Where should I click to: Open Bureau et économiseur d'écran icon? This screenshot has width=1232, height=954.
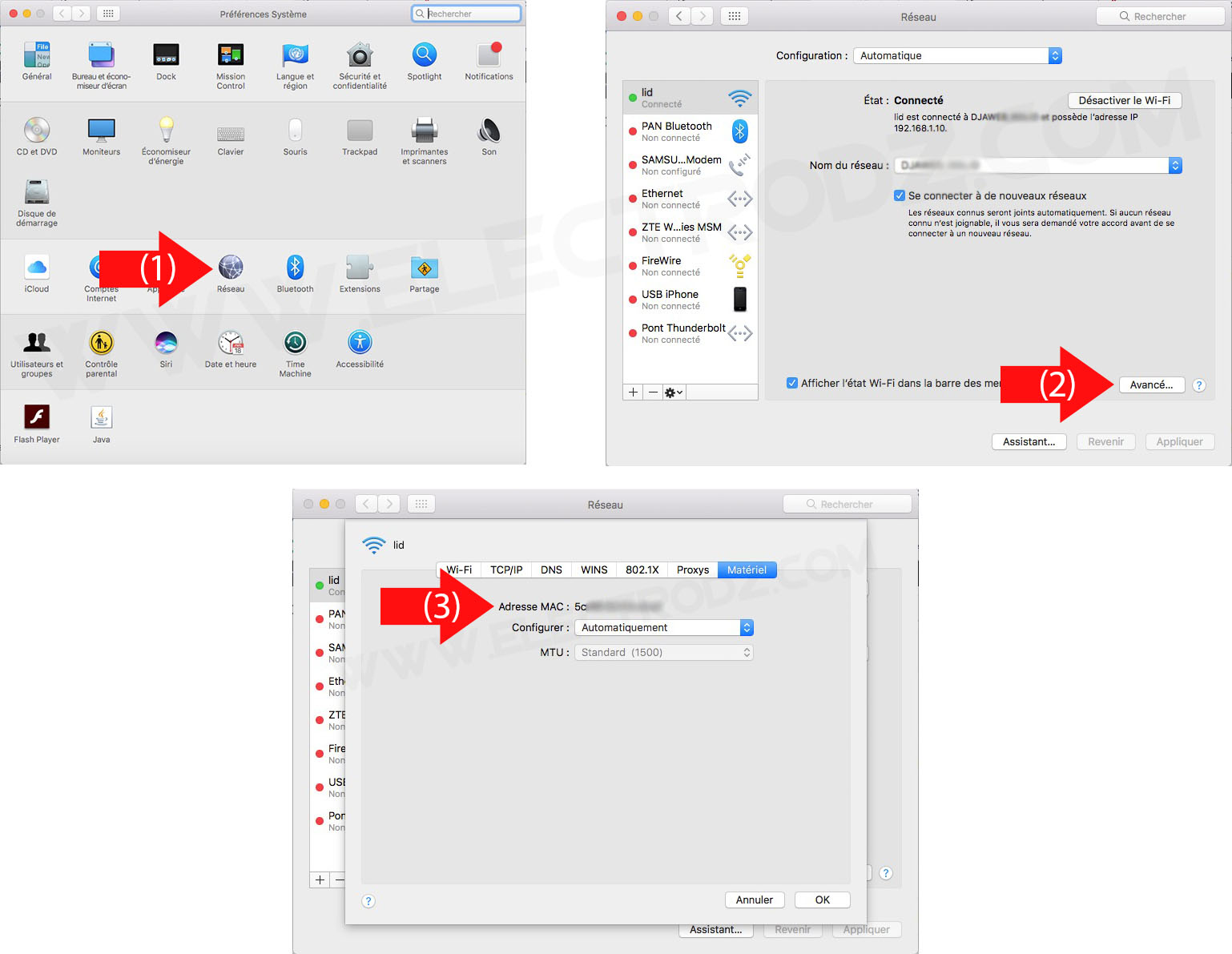tap(101, 55)
